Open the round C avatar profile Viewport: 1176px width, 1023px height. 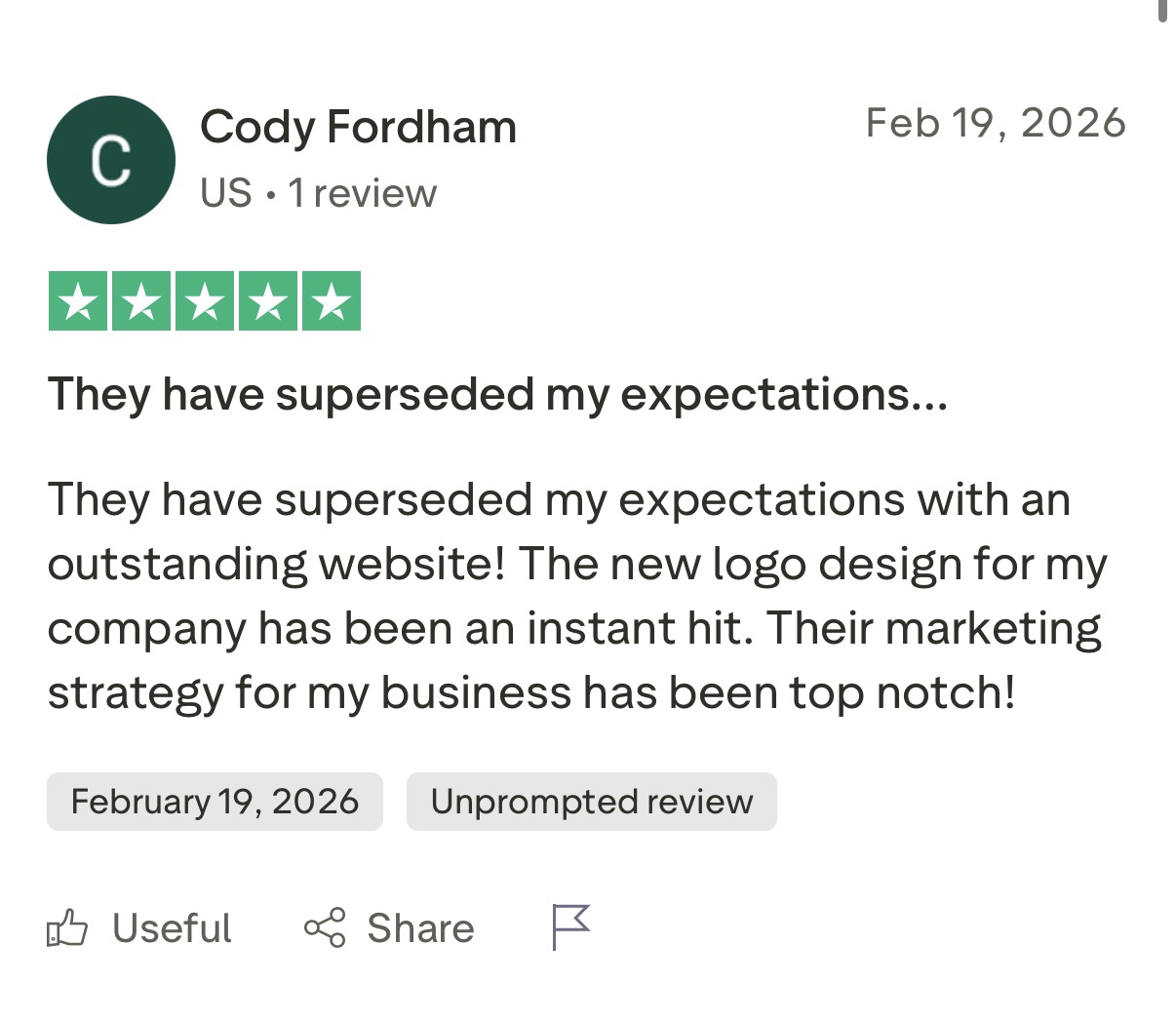[x=111, y=160]
